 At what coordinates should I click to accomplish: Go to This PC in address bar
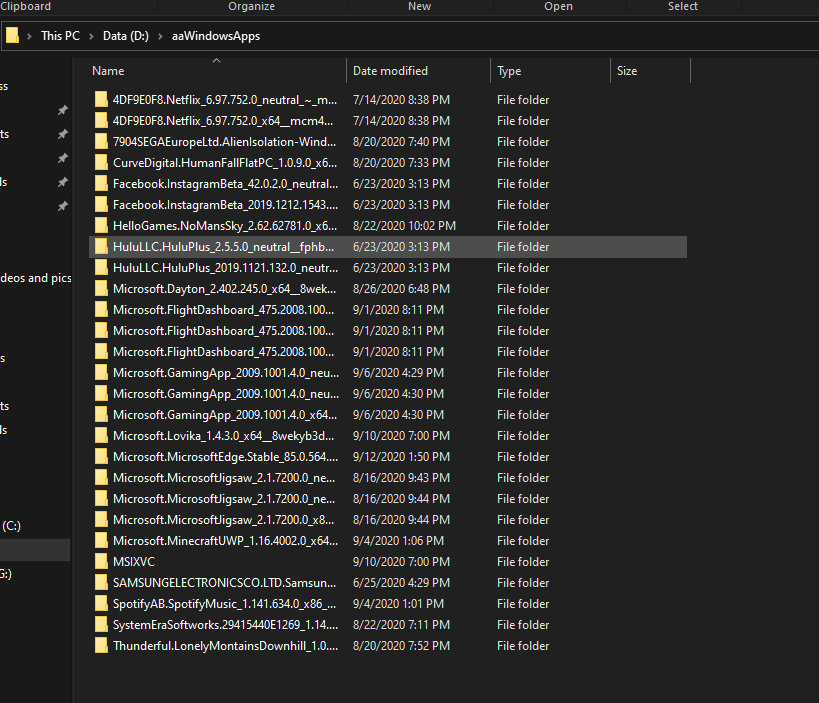(61, 36)
